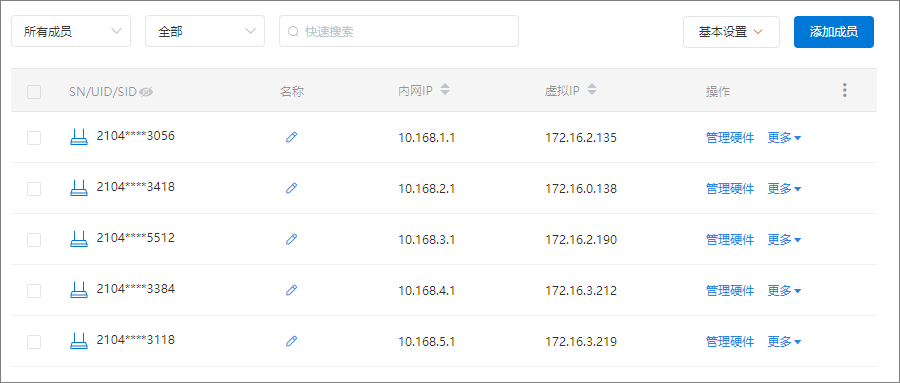Open 更多 menu for 172.16.3.219 row
The height and width of the screenshot is (383, 900).
[x=784, y=342]
